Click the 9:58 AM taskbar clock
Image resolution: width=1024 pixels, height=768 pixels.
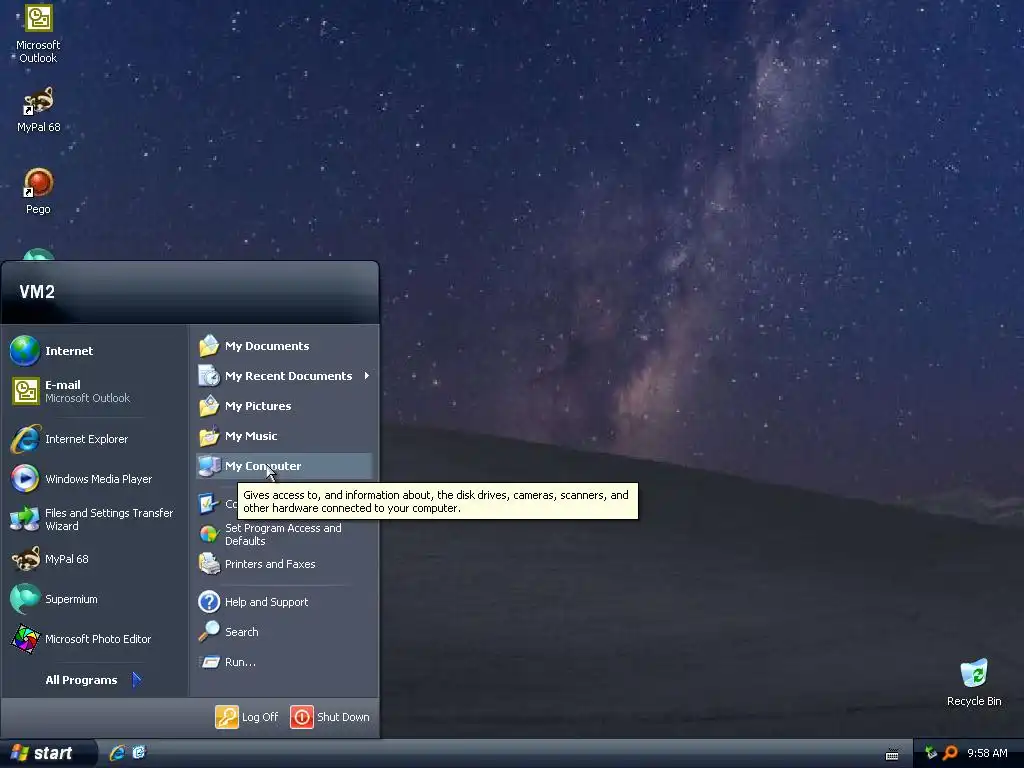(987, 754)
